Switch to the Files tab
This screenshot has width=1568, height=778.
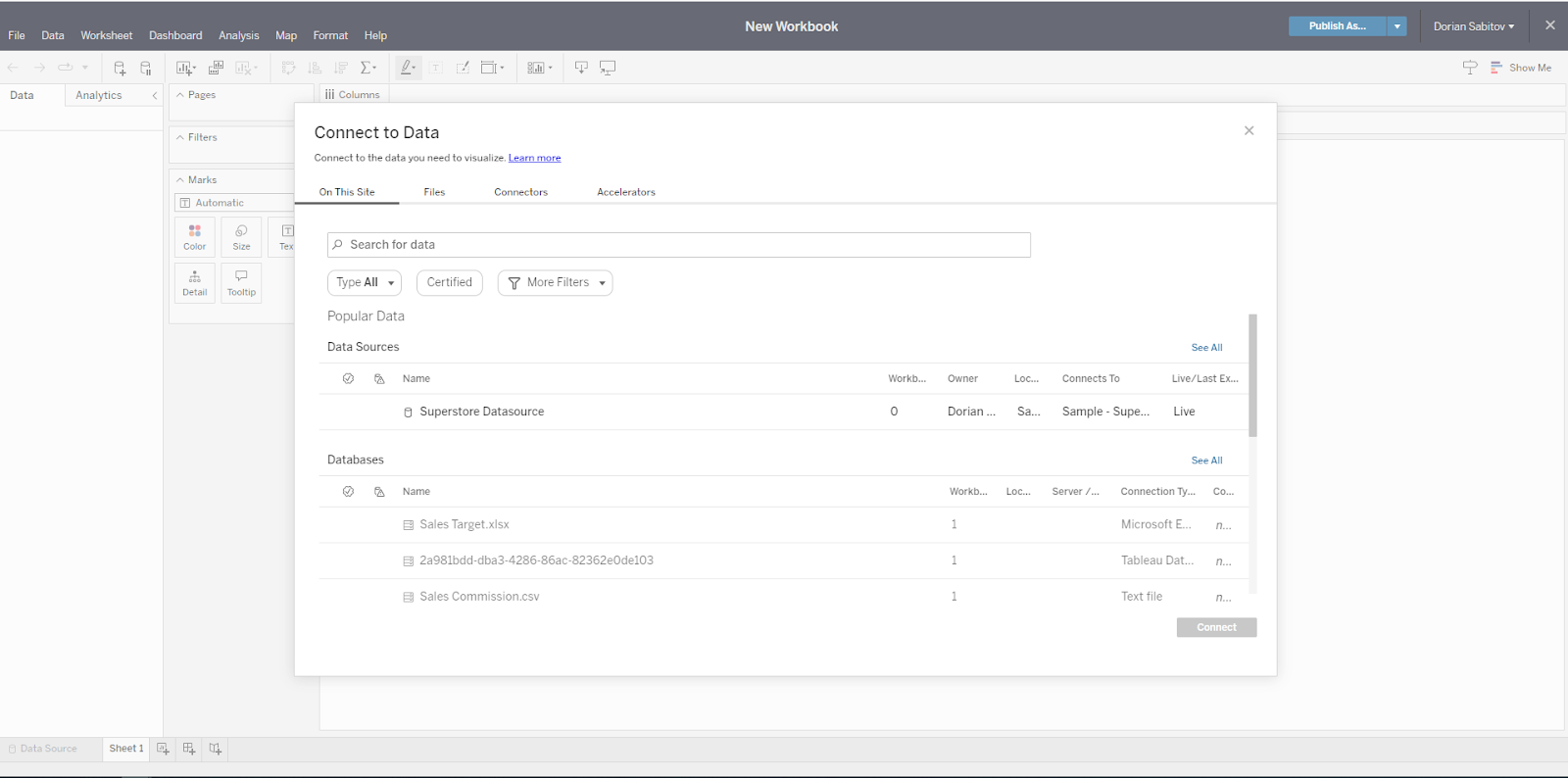pos(434,192)
